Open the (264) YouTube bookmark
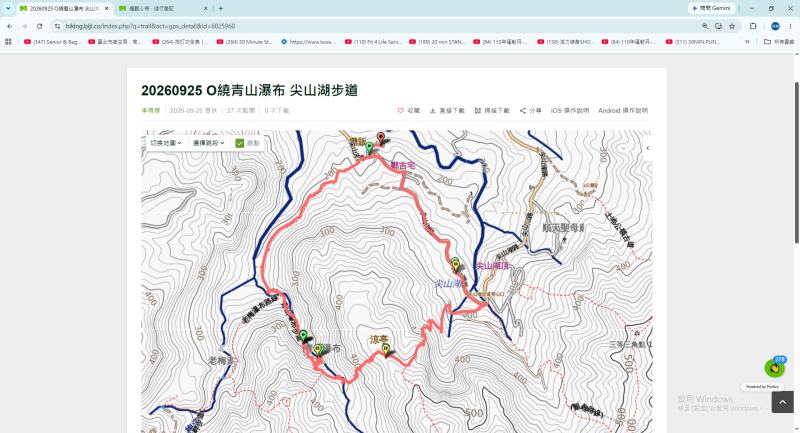The image size is (800, 433). click(x=181, y=42)
